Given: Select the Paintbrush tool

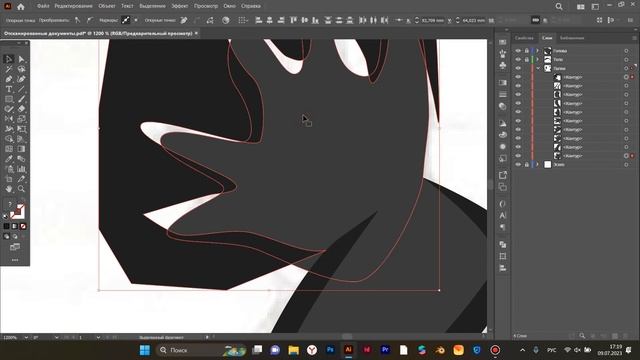Looking at the screenshot, I should pos(21,99).
